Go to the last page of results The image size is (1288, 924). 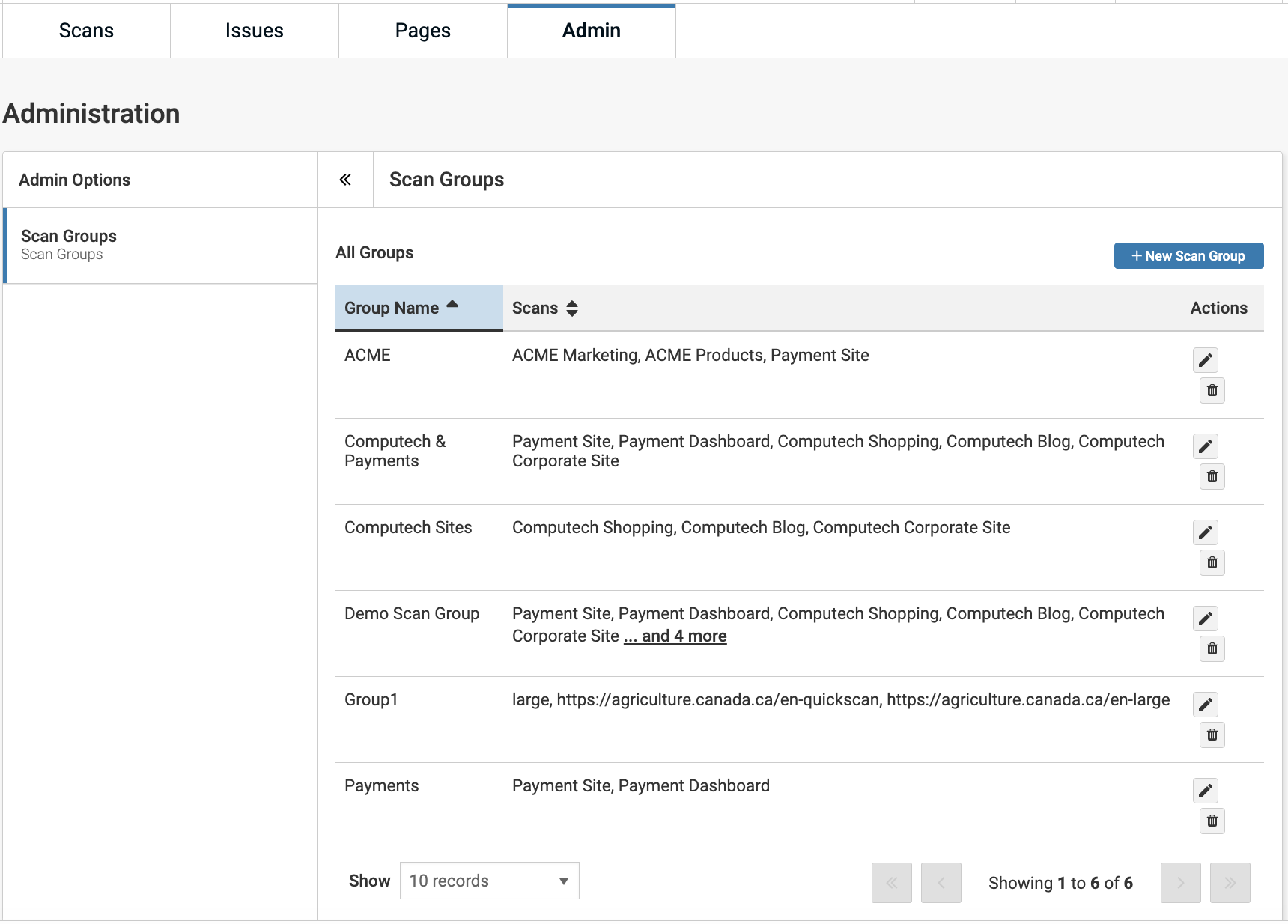pyautogui.click(x=1230, y=883)
